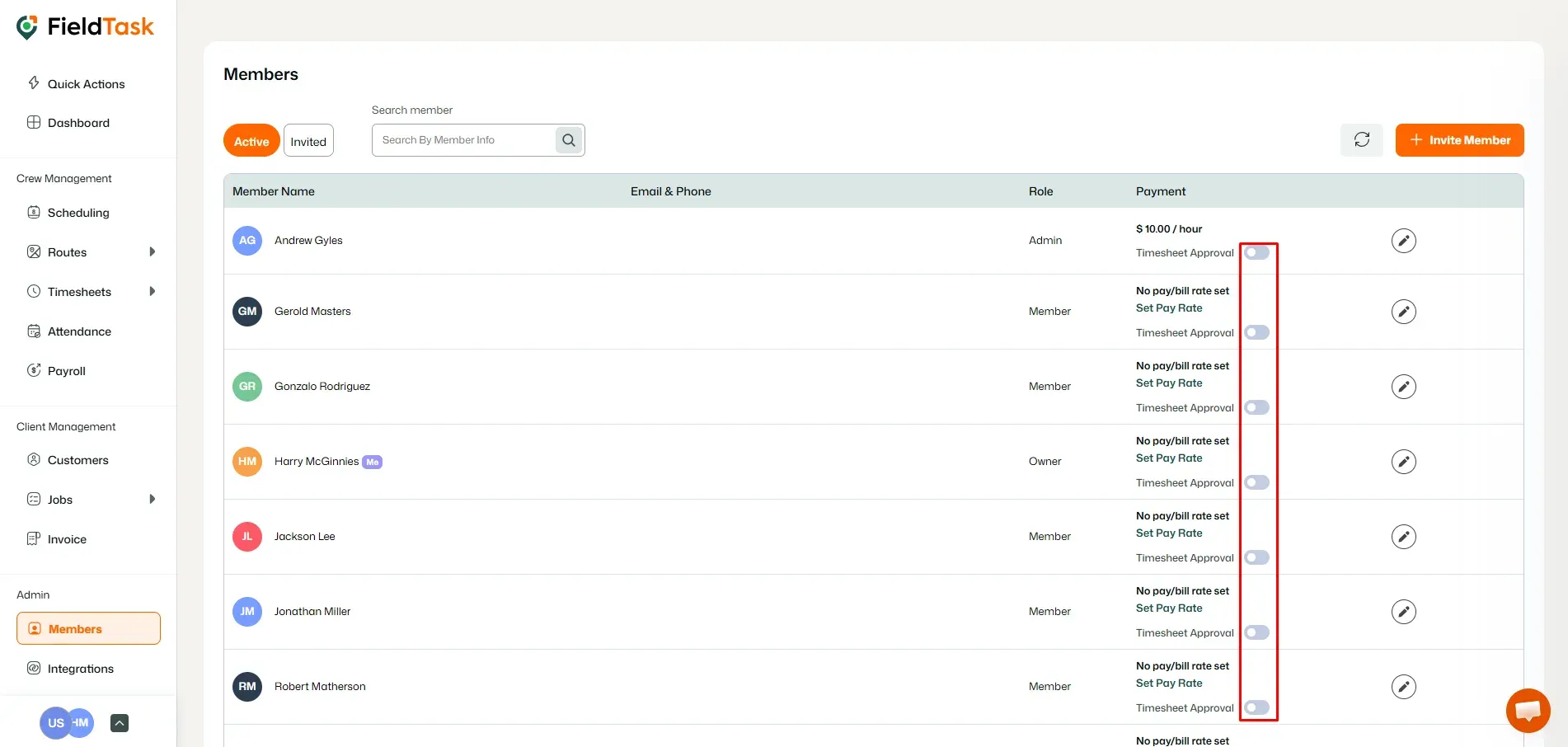Click the Payroll sidebar icon
The image size is (1568, 747).
pos(34,370)
